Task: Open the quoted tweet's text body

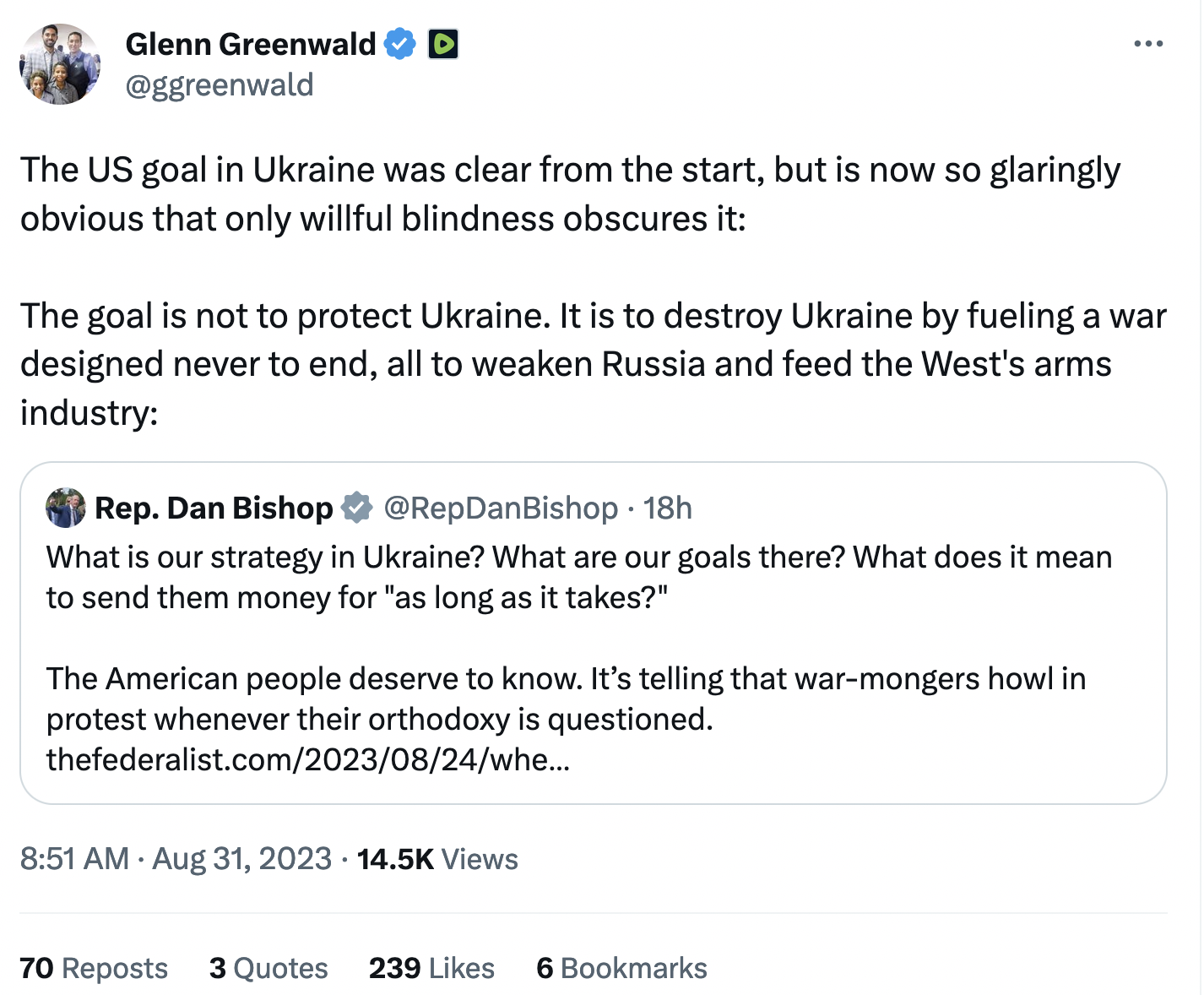Action: click(x=578, y=639)
